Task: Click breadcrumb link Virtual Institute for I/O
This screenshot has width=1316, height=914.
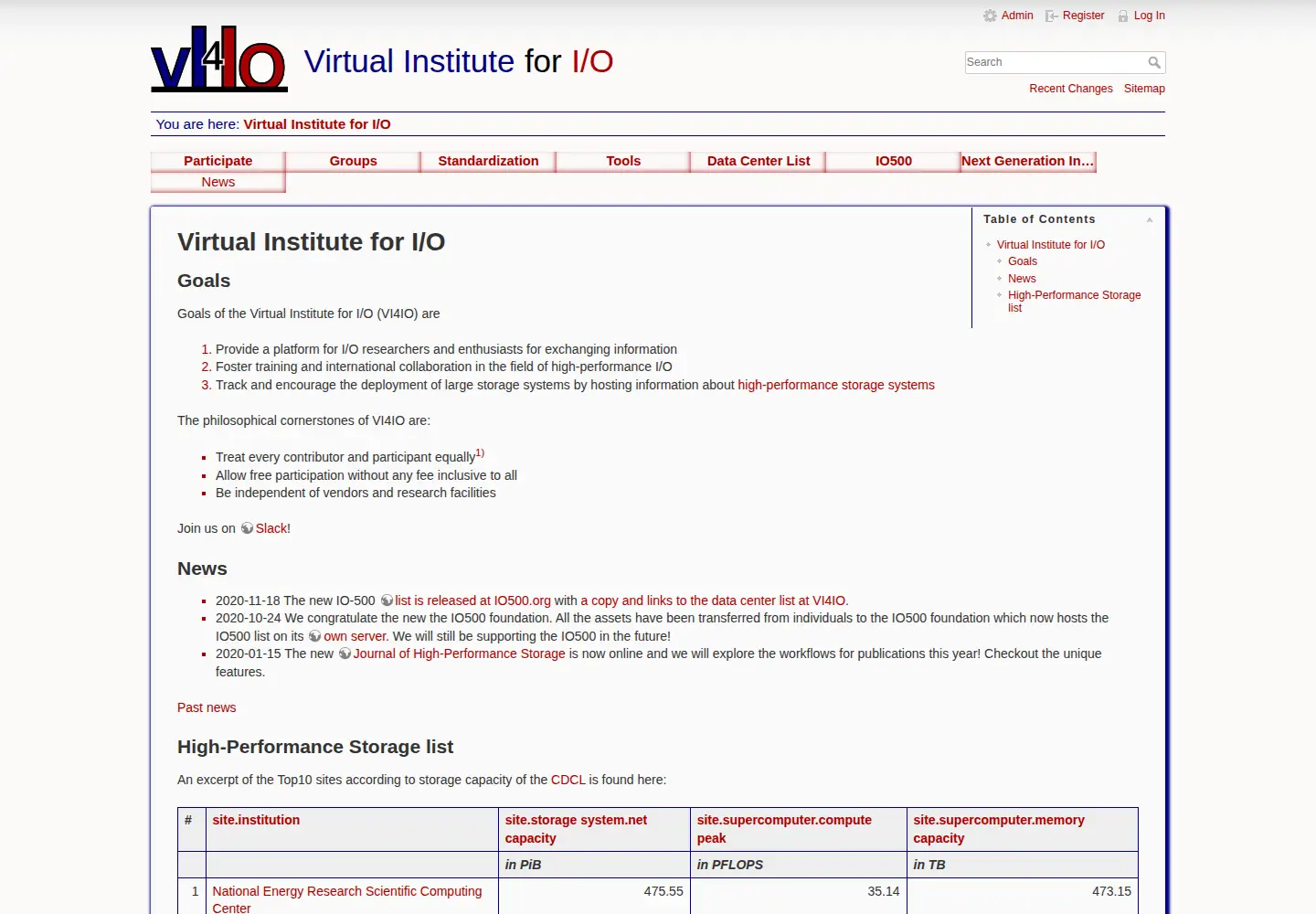Action: [x=317, y=124]
